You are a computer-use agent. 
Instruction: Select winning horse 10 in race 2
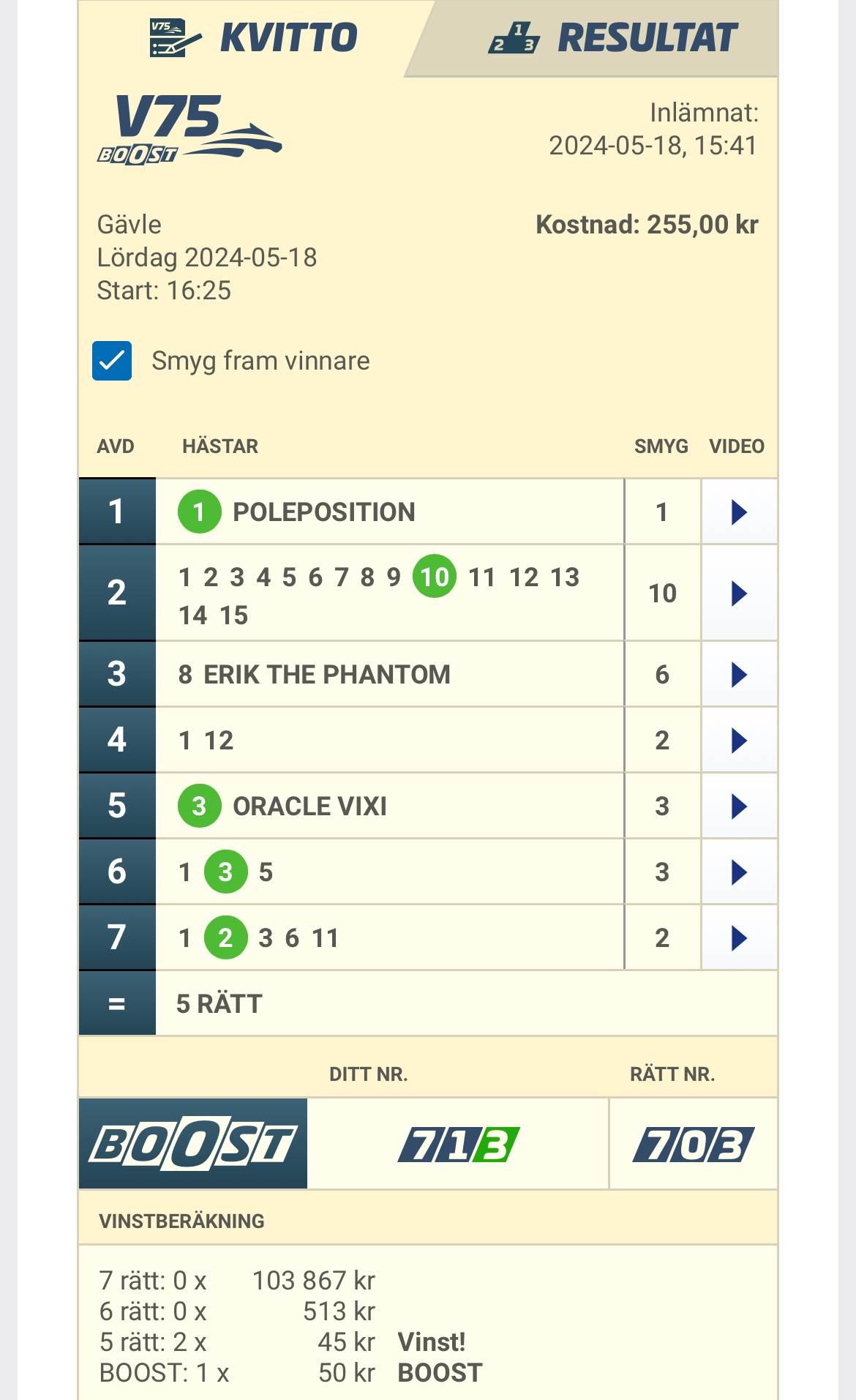[435, 577]
